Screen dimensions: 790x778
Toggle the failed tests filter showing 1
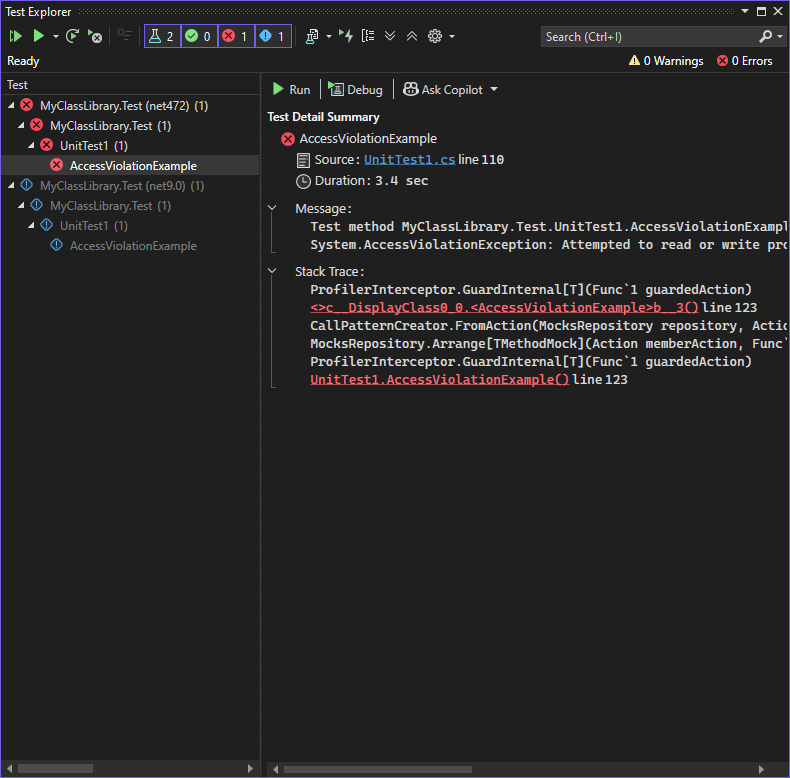click(x=236, y=36)
